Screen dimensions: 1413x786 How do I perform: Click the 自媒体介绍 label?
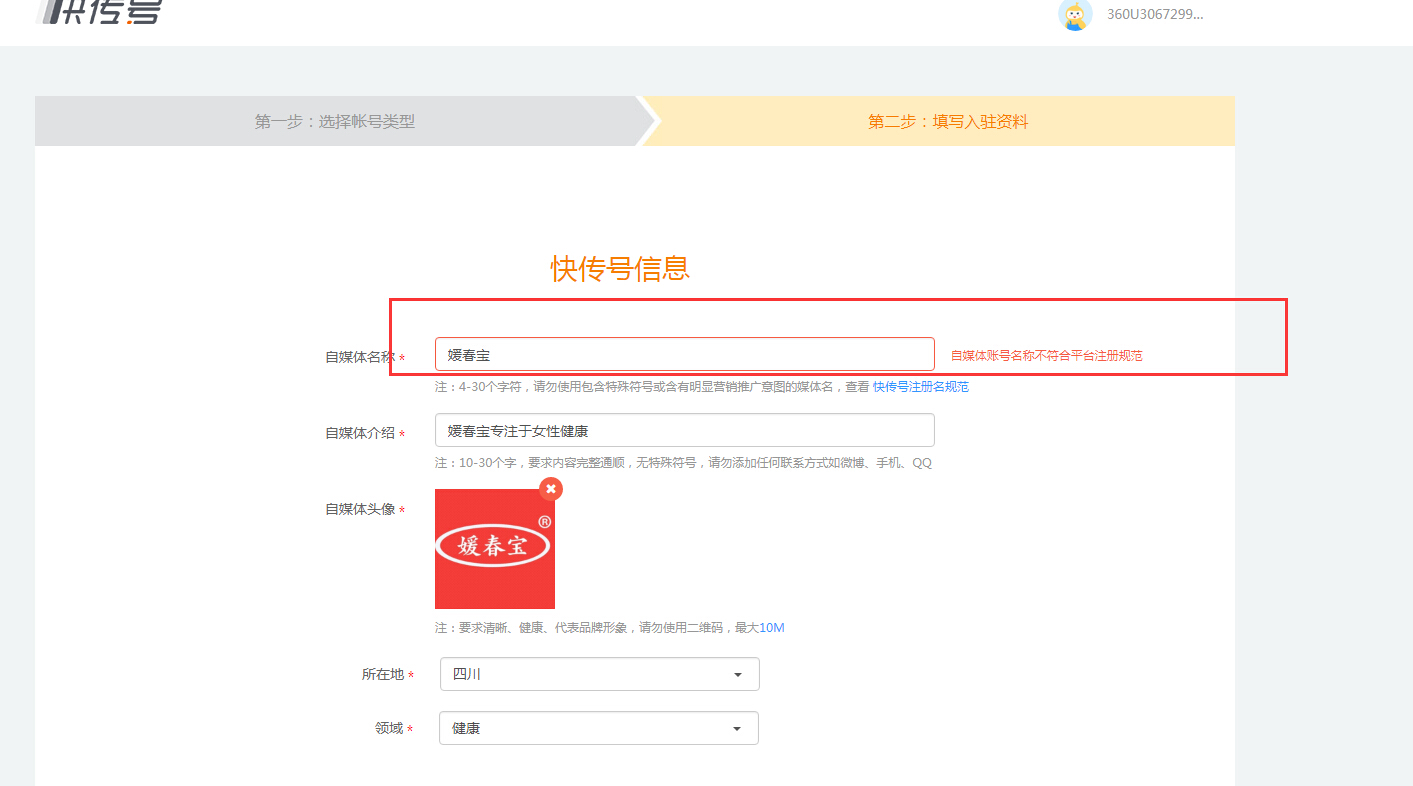[x=360, y=433]
